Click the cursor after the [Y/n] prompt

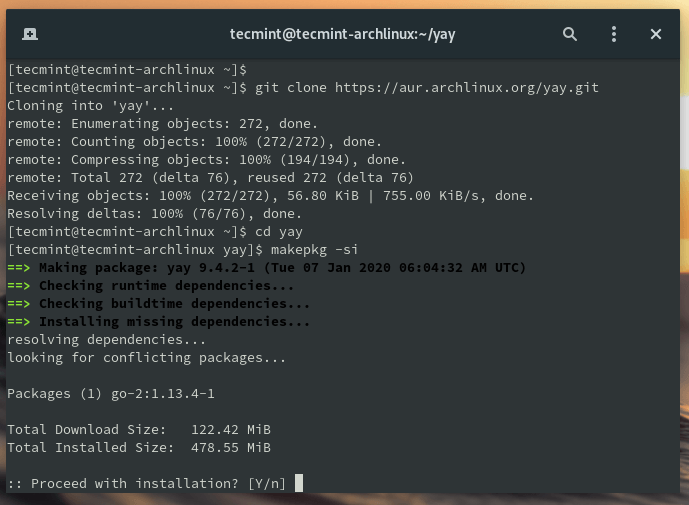[x=299, y=484]
